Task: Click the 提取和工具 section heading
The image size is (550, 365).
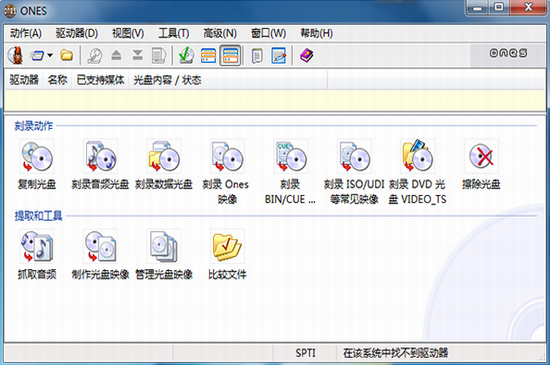Action: pyautogui.click(x=38, y=216)
